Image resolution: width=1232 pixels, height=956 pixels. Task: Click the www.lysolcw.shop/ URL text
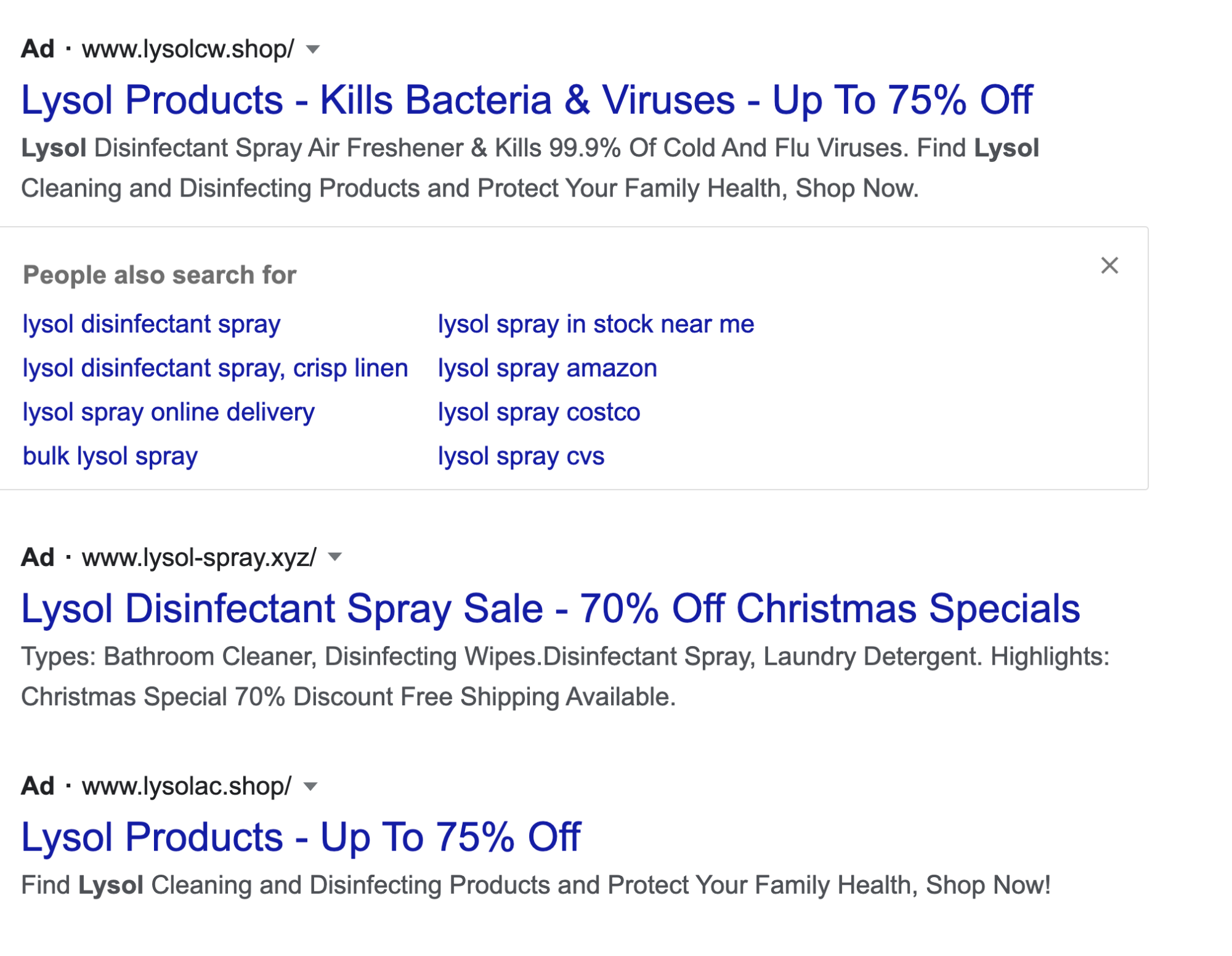(x=188, y=49)
